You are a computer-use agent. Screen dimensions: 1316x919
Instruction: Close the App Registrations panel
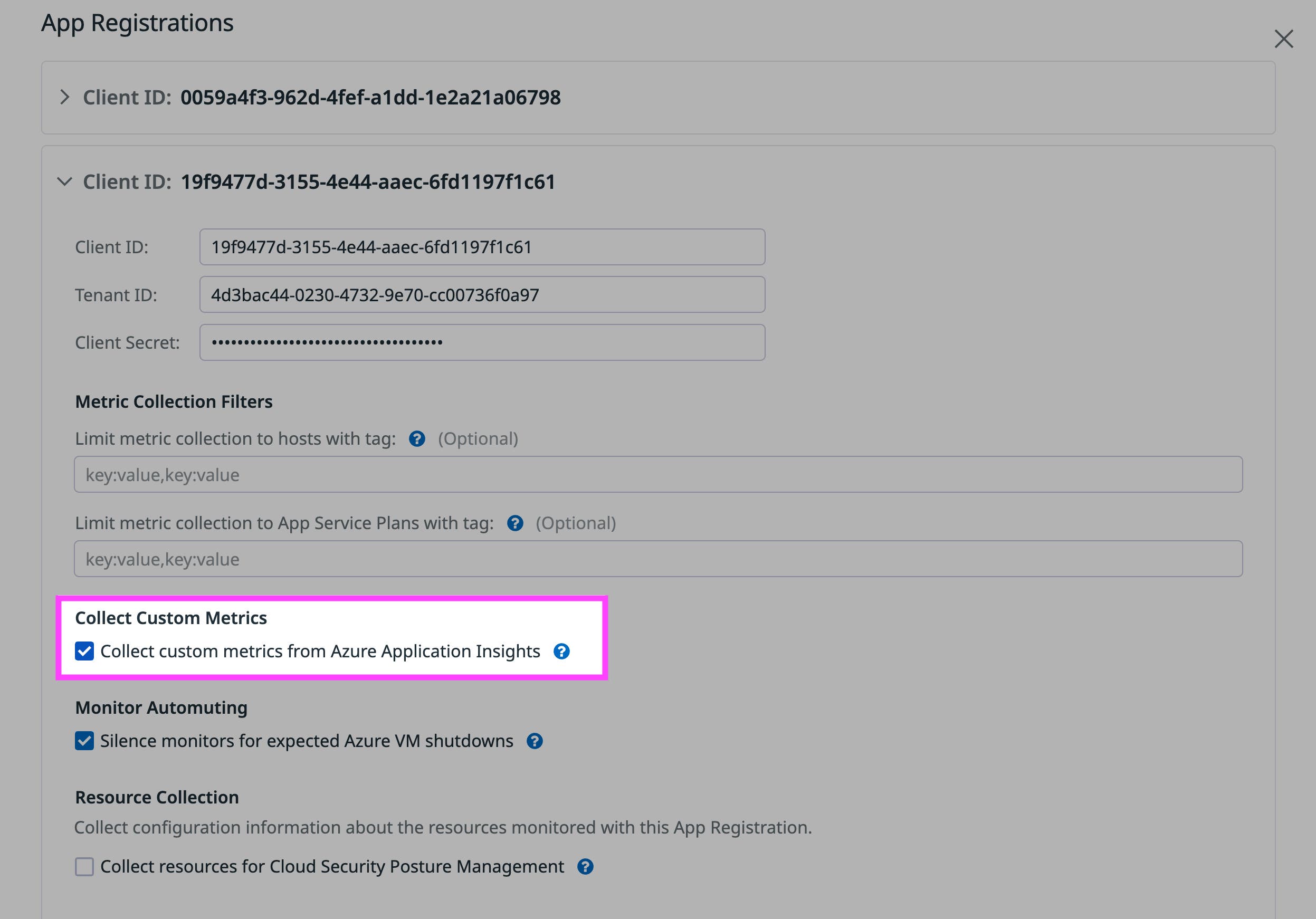tap(1284, 39)
